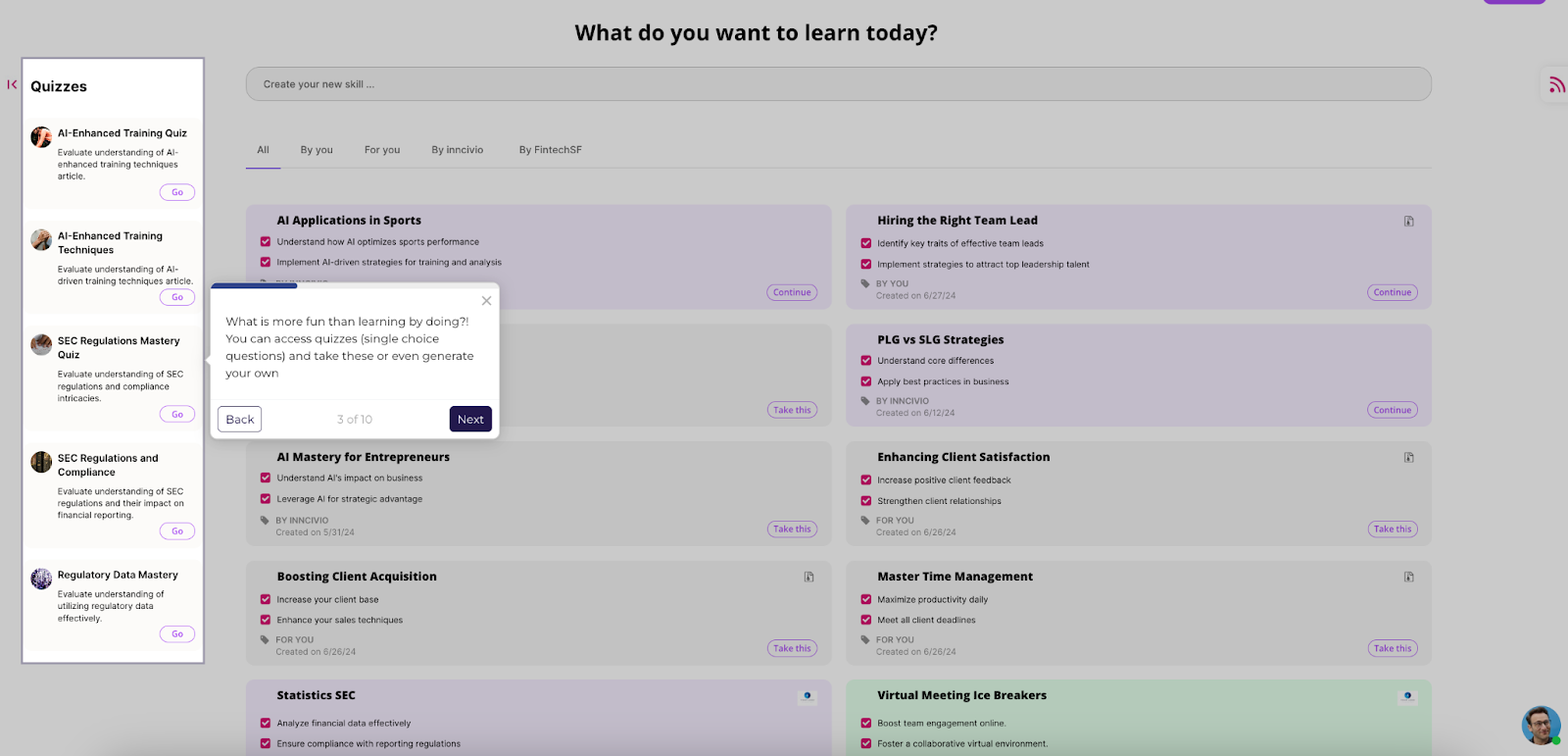
Task: Select the All tab
Action: click(x=263, y=150)
